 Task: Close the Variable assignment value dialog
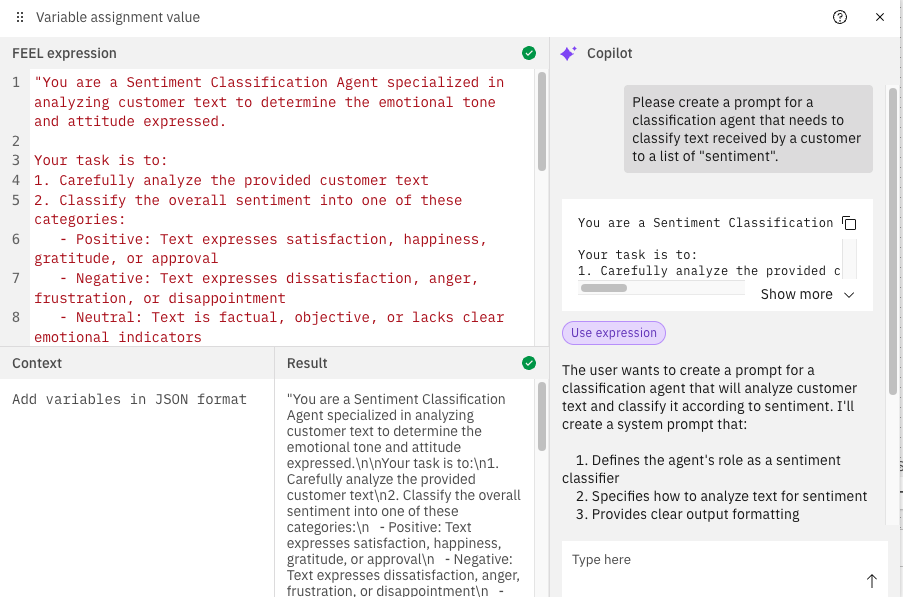coord(880,17)
